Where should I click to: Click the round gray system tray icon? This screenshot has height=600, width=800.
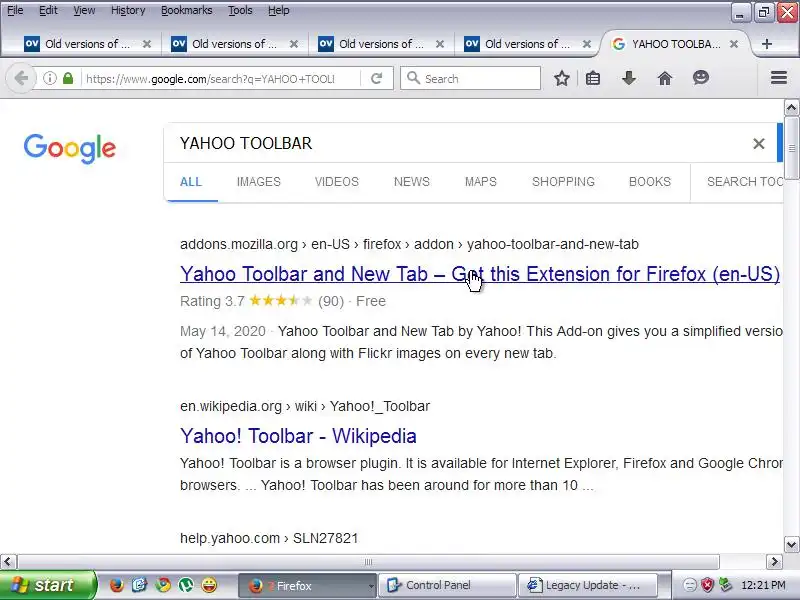[x=690, y=585]
